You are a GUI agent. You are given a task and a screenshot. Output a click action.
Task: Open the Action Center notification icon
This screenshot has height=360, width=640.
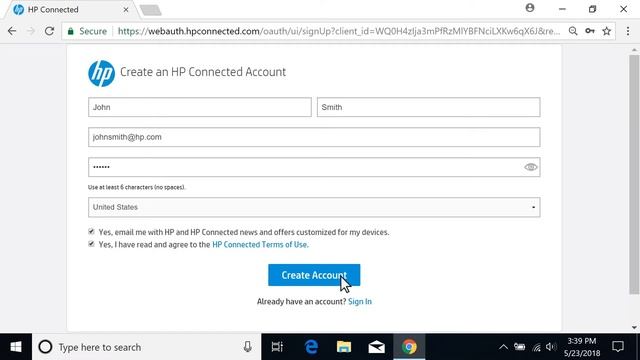coord(618,347)
